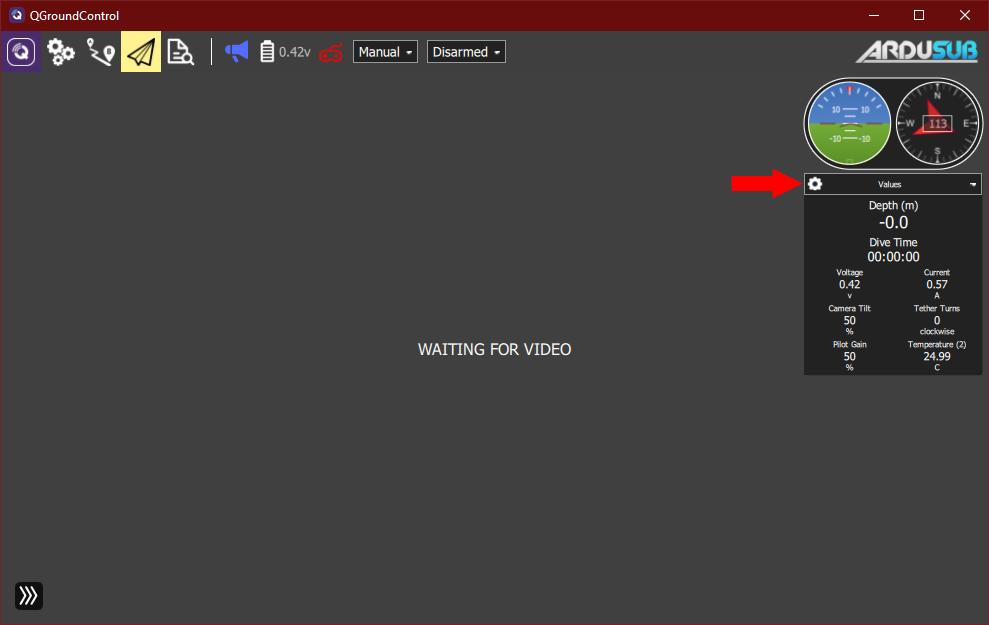
Task: Switch to Fly view paper plane icon
Action: 141,52
